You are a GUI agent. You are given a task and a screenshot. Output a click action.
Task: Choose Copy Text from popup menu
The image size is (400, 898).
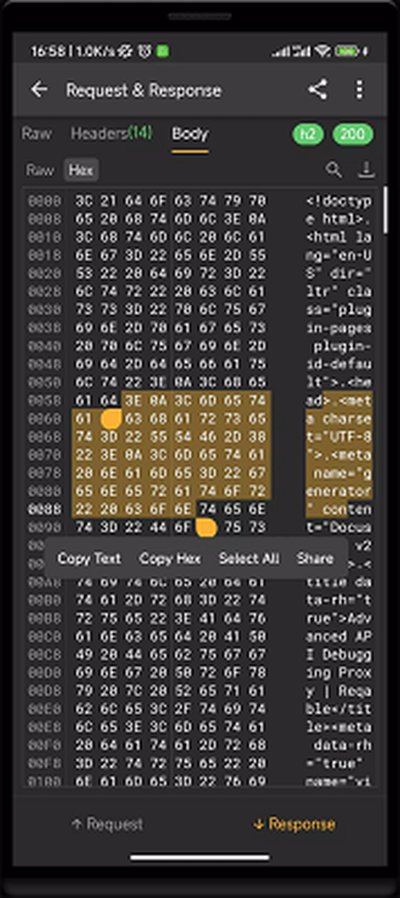pyautogui.click(x=89, y=558)
